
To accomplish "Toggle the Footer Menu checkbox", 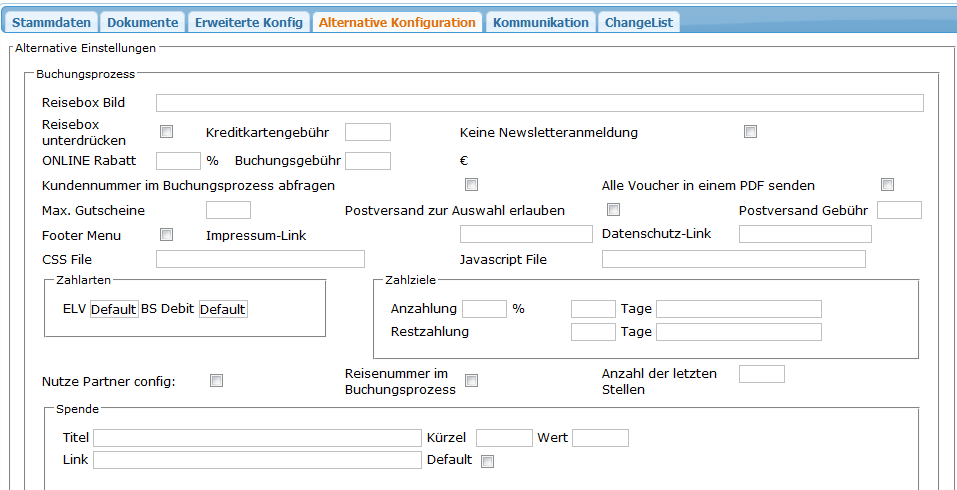I will point(167,235).
